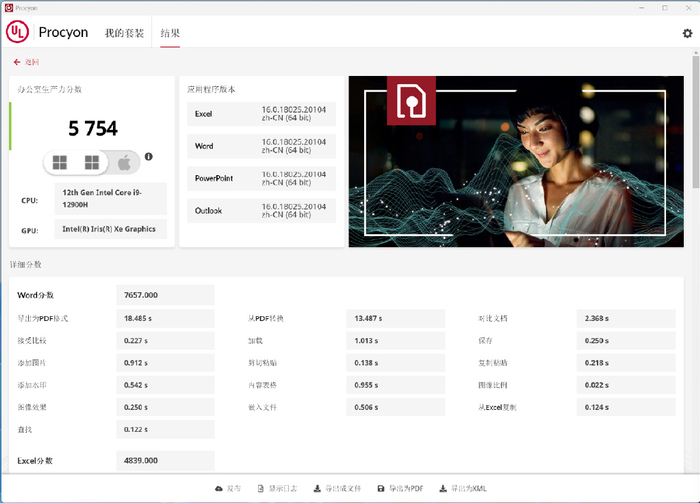Click the 0.124 s copy from Excel value

pyautogui.click(x=626, y=407)
